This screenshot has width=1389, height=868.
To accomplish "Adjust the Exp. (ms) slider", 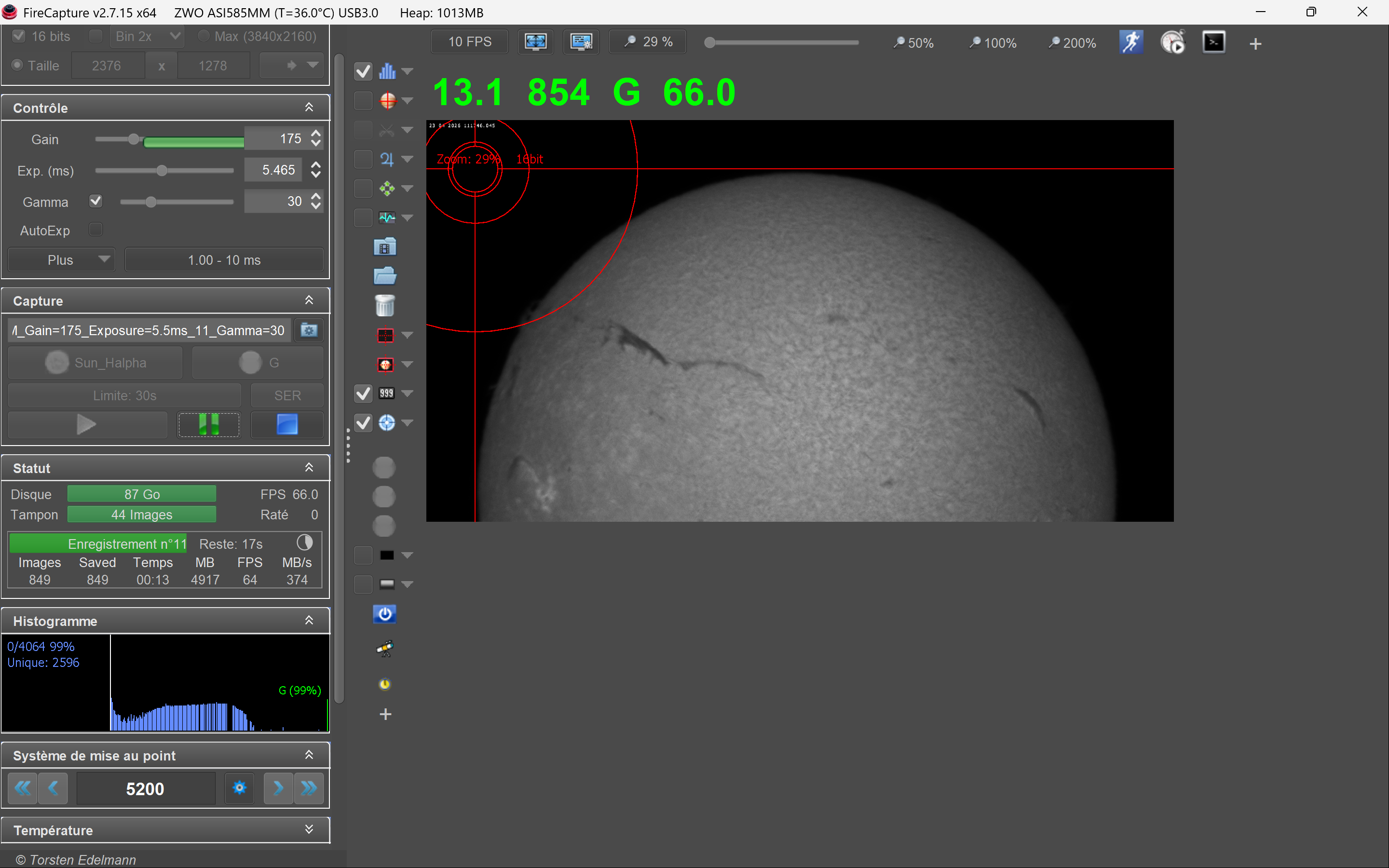I will click(x=164, y=171).
